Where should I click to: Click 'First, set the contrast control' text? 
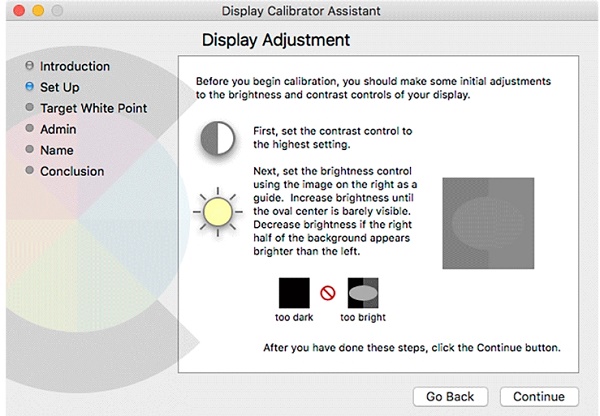333,138
